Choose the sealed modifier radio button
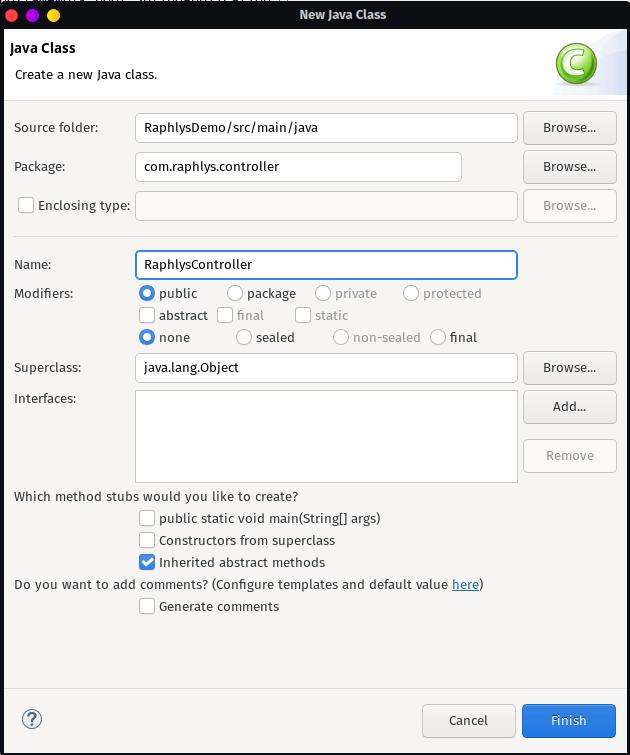Image resolution: width=630 pixels, height=755 pixels. [x=243, y=337]
